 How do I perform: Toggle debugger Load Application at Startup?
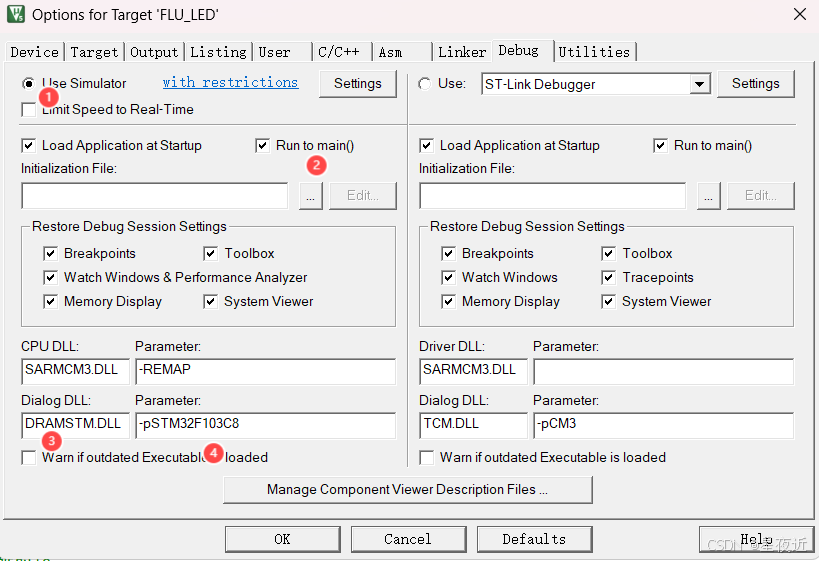point(427,145)
